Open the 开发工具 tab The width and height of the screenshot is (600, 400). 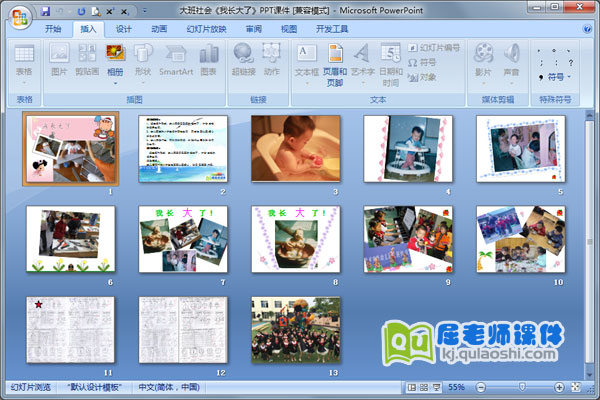(x=332, y=29)
